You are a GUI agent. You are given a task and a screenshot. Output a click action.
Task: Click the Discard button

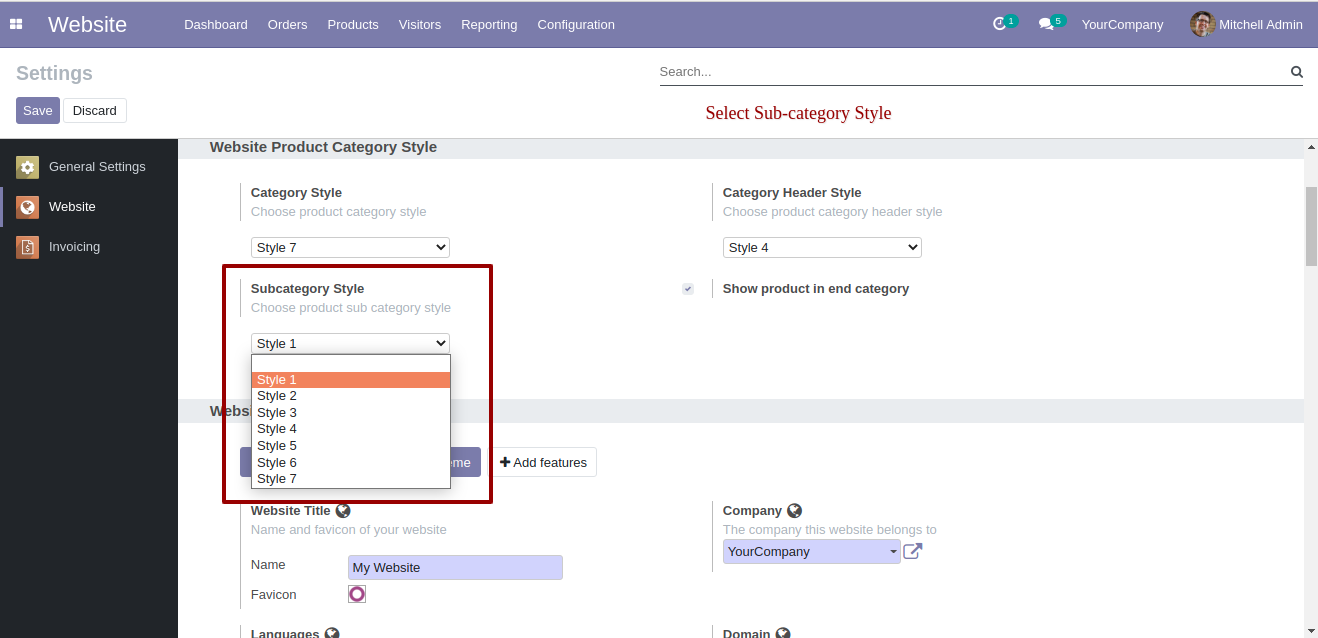pyautogui.click(x=95, y=111)
